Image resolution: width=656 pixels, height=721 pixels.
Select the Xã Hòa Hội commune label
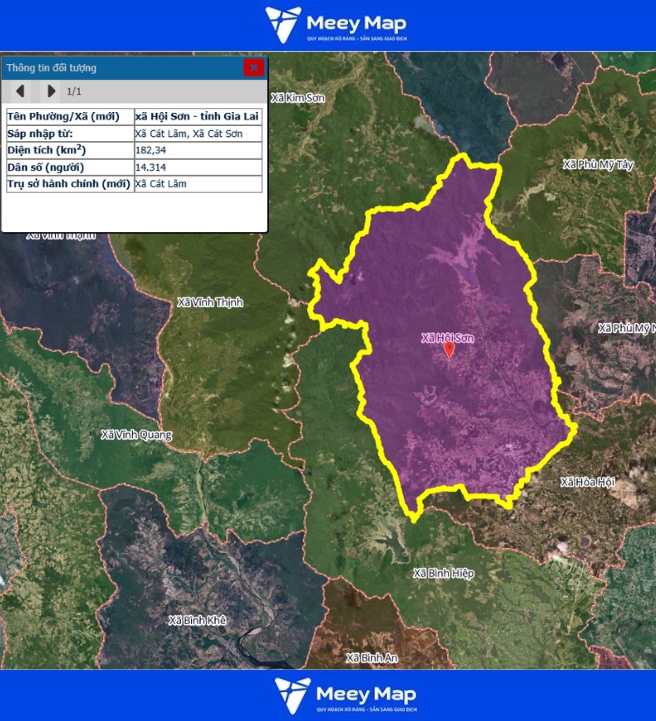pyautogui.click(x=587, y=482)
